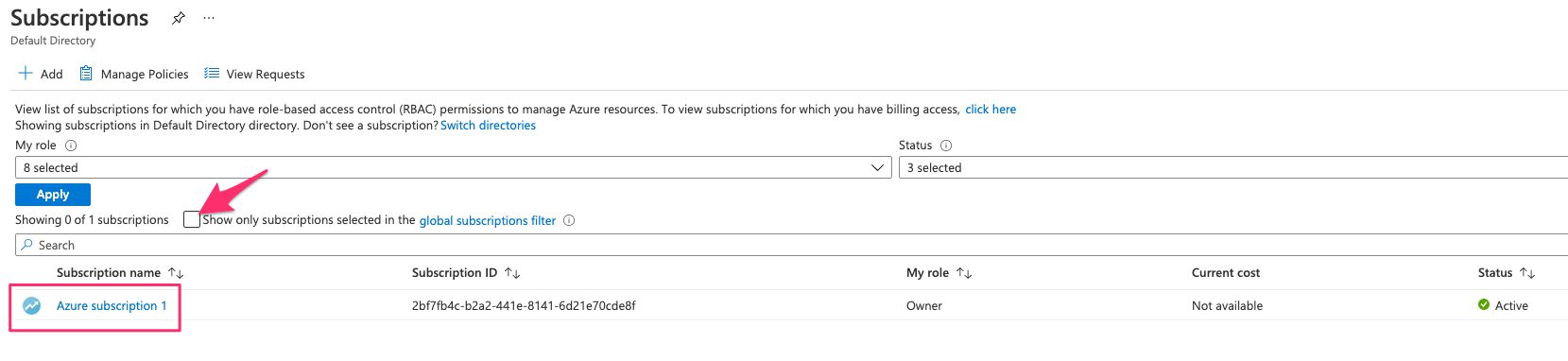The width and height of the screenshot is (1568, 361).
Task: Click the Add plus icon
Action: click(x=26, y=73)
